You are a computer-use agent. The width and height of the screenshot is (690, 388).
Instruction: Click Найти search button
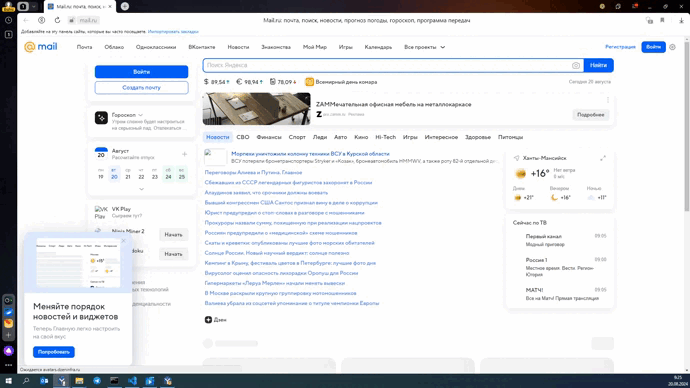[598, 65]
